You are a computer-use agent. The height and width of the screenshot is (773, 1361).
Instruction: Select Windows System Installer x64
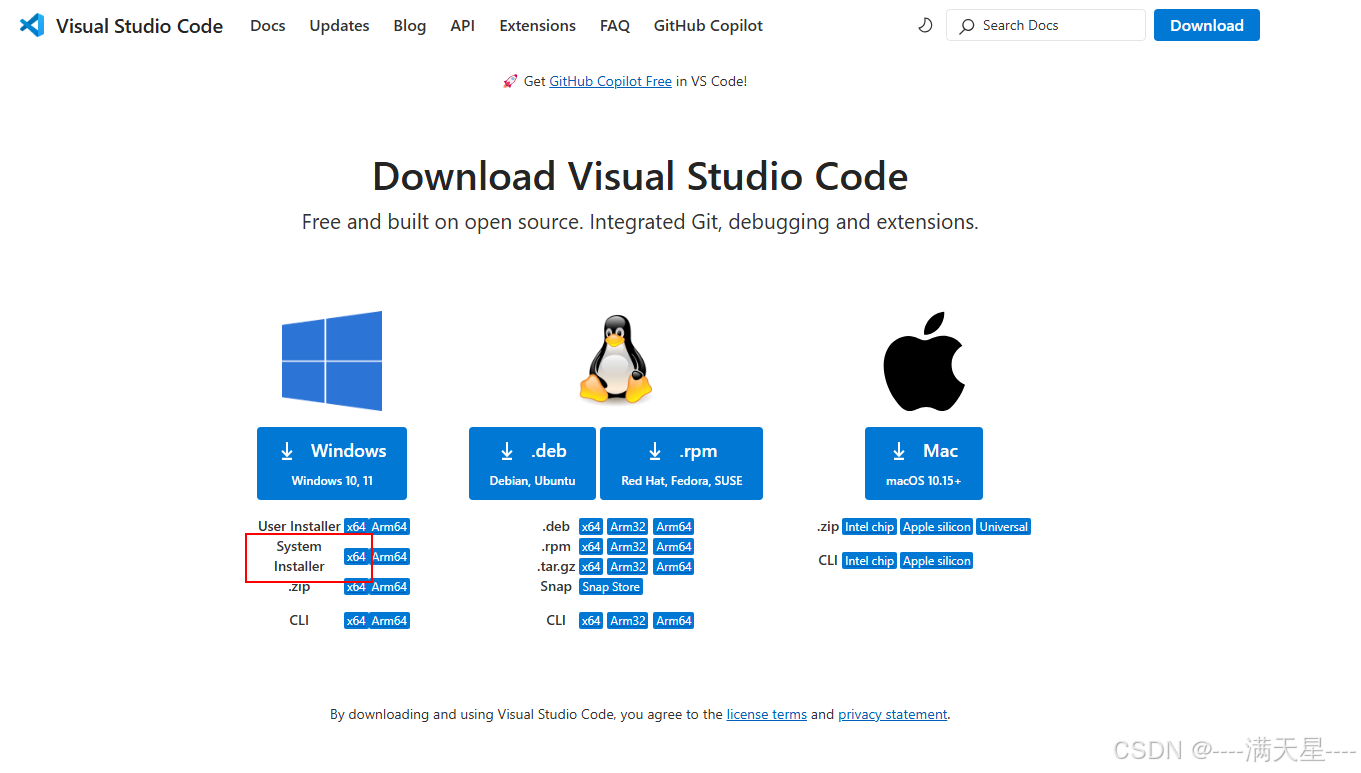pos(356,557)
